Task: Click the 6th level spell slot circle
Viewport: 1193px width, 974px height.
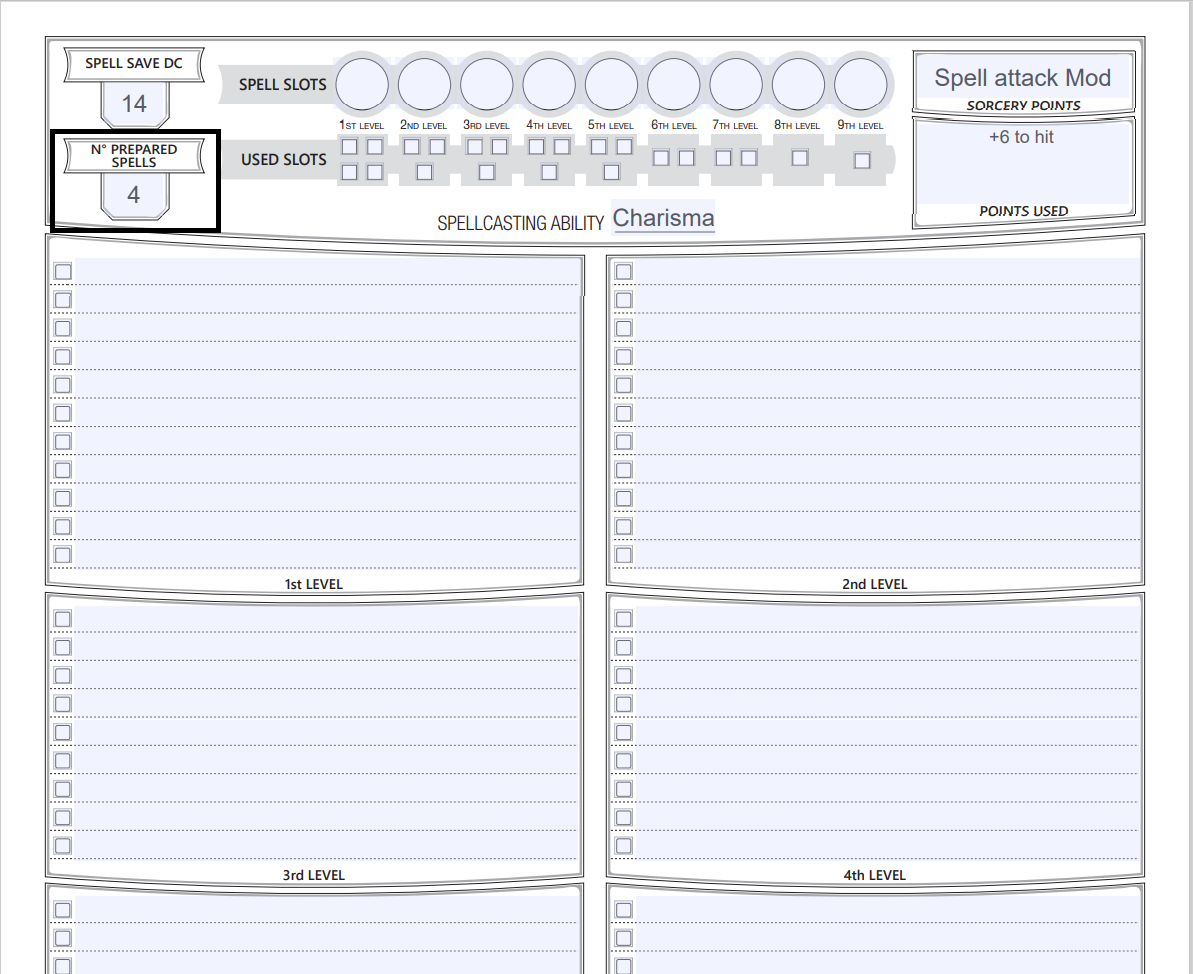Action: tap(673, 84)
